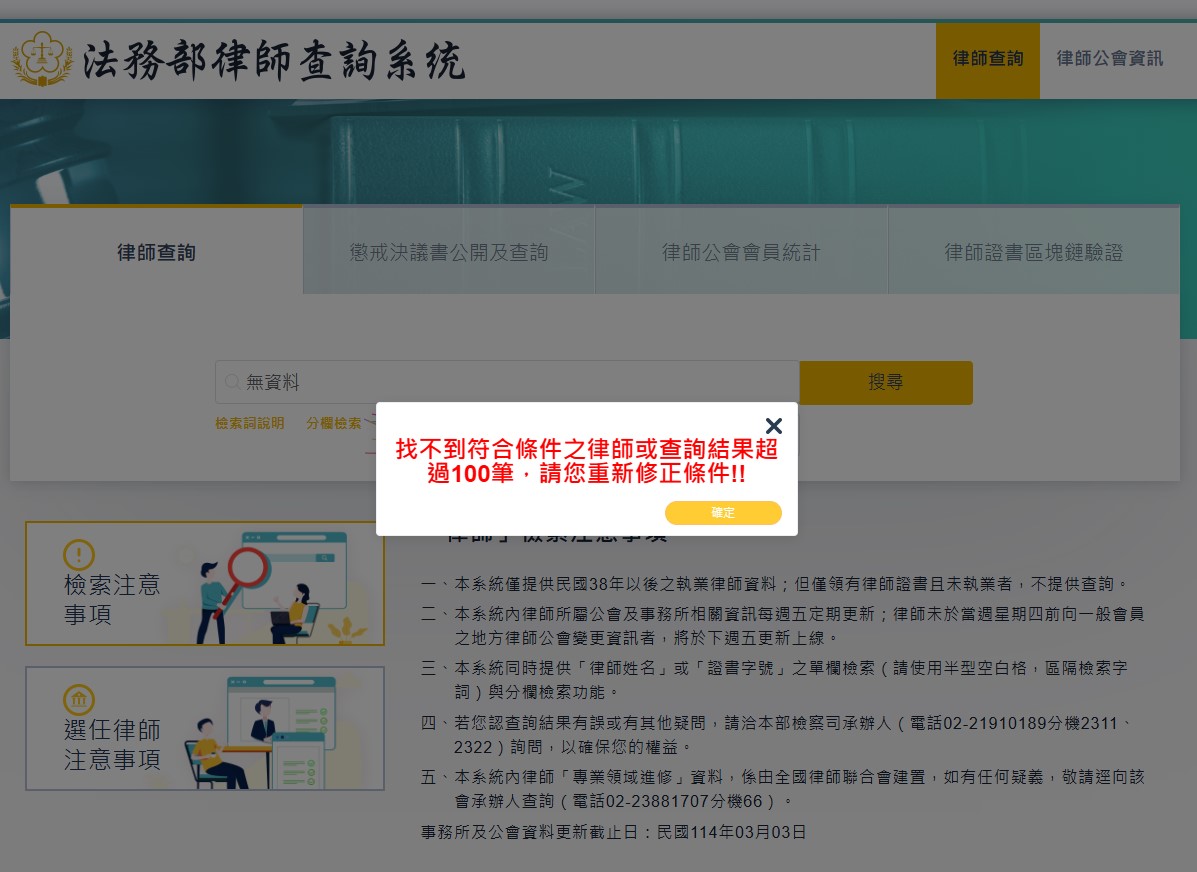Open the 檢索詞說明 help link
The image size is (1197, 872).
pyautogui.click(x=249, y=424)
